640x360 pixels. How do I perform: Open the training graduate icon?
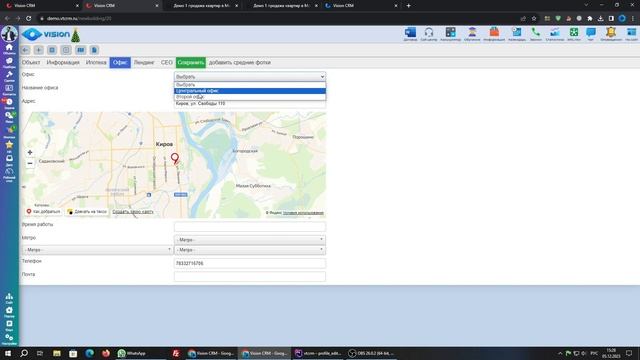(x=472, y=33)
